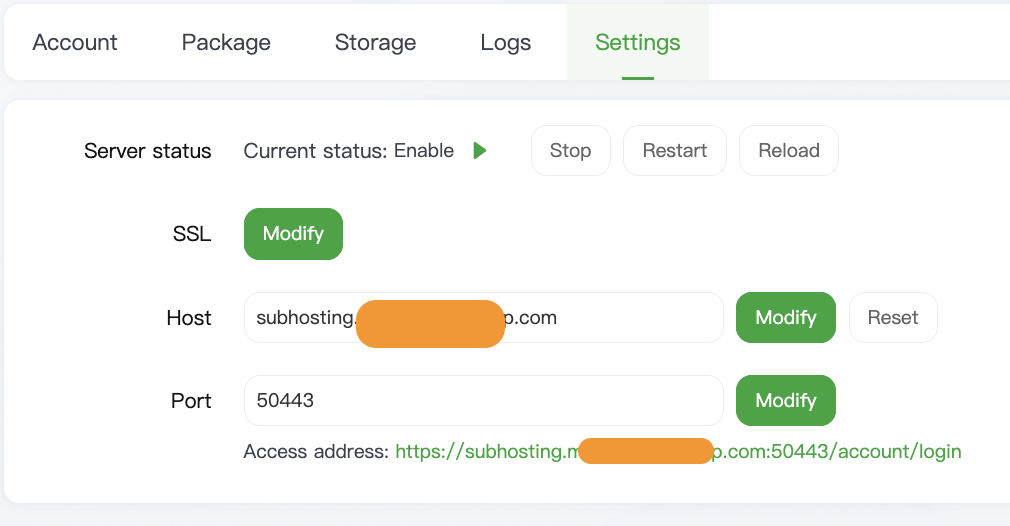Switch to the Package tab

pyautogui.click(x=226, y=42)
